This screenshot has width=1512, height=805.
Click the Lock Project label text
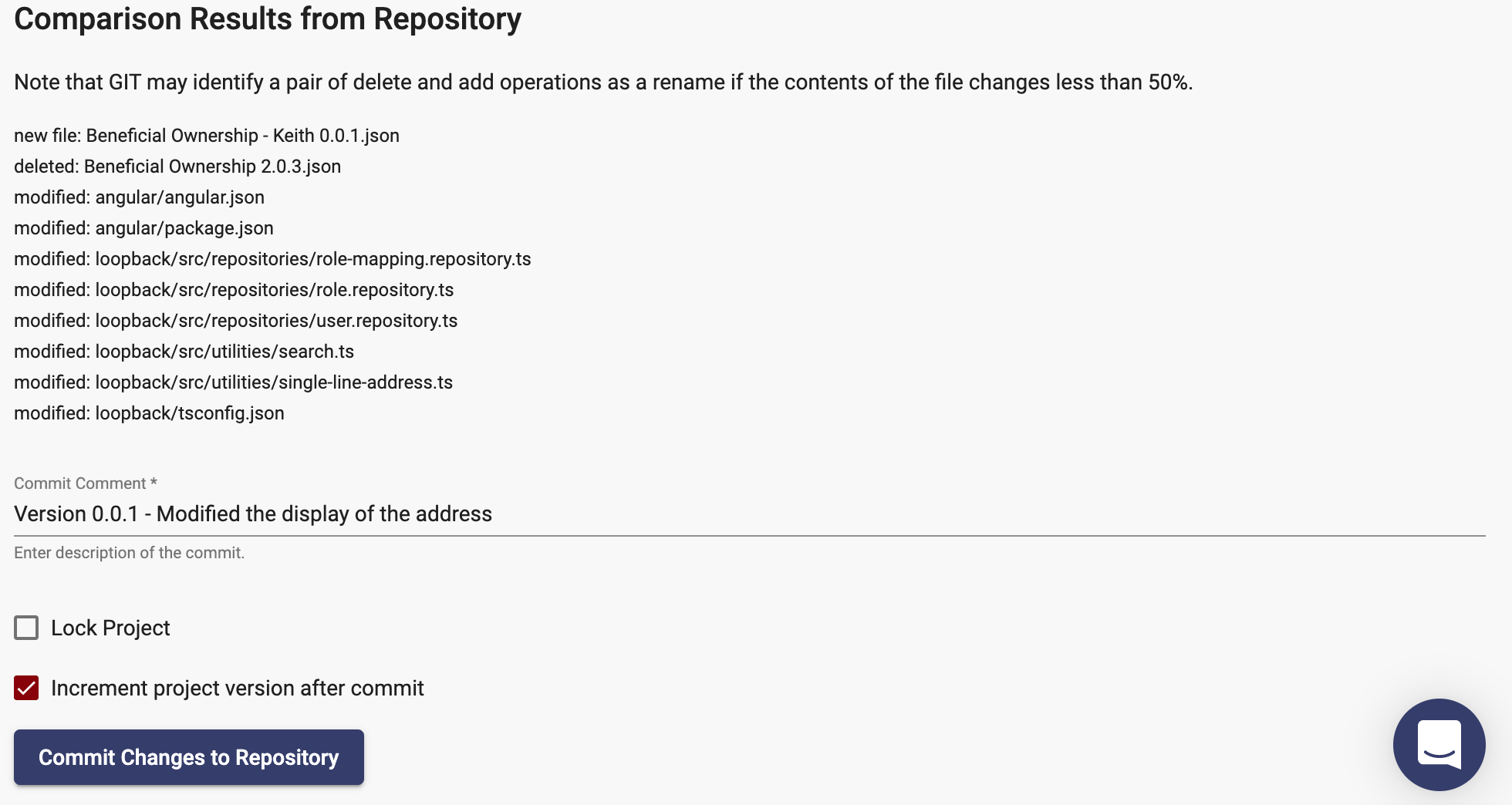pyautogui.click(x=110, y=628)
